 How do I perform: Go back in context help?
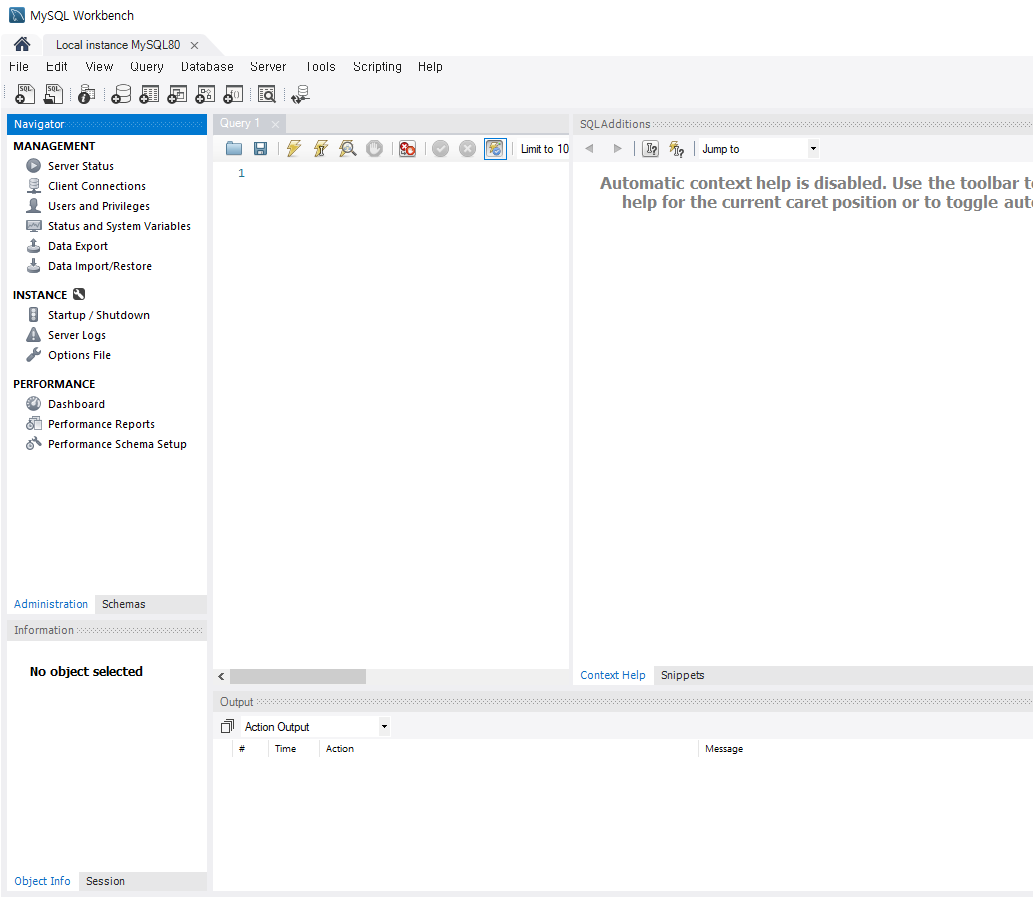(x=590, y=149)
